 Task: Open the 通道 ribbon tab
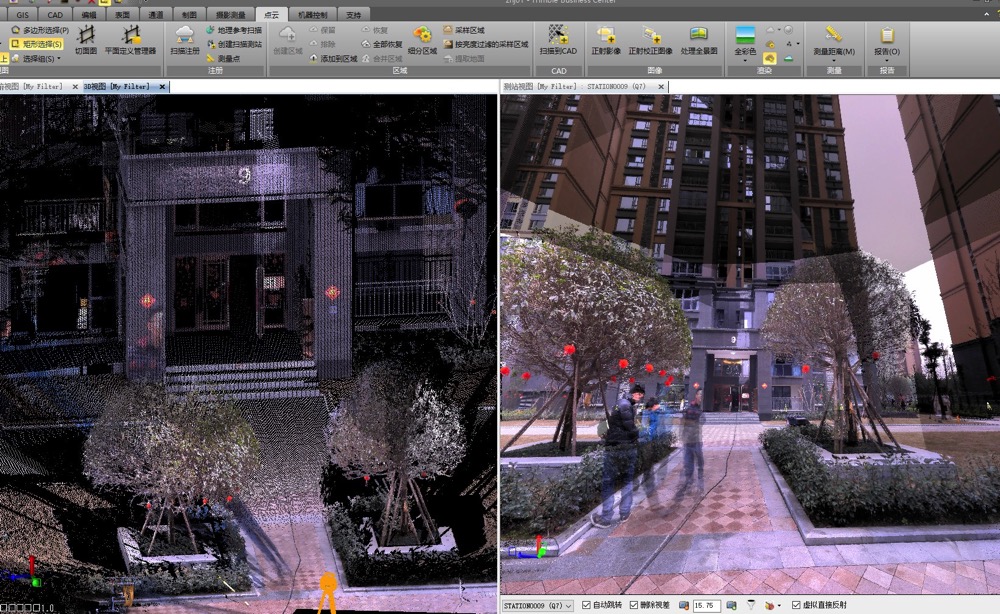point(156,15)
